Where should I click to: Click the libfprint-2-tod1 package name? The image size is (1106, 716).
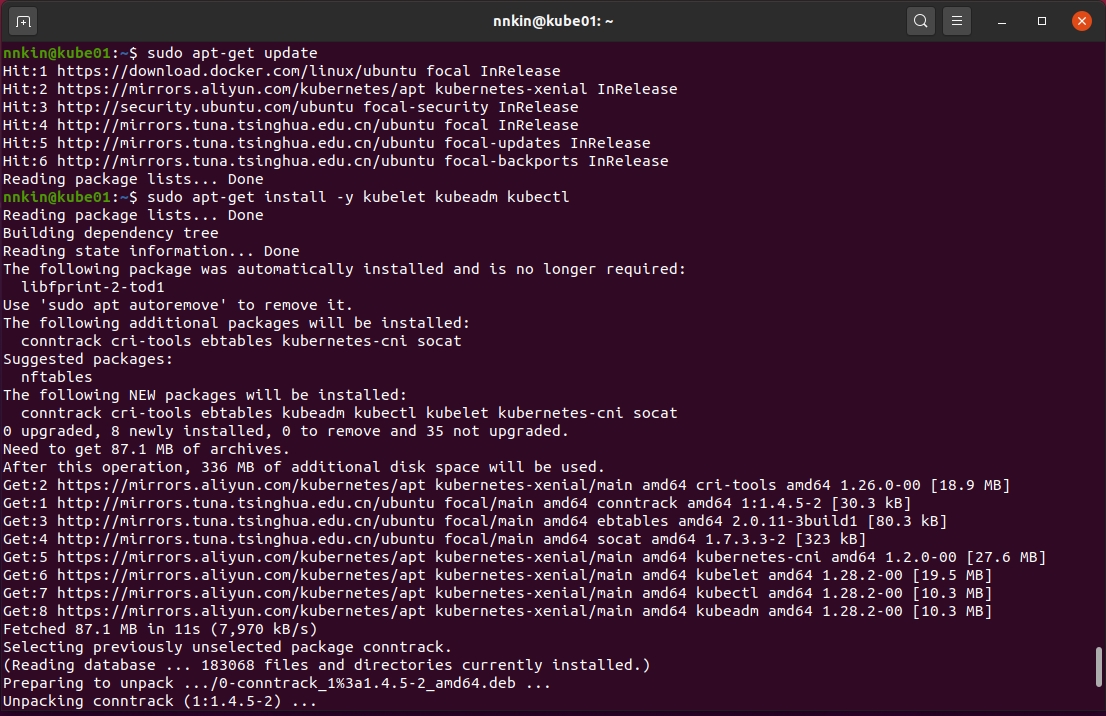[92, 287]
